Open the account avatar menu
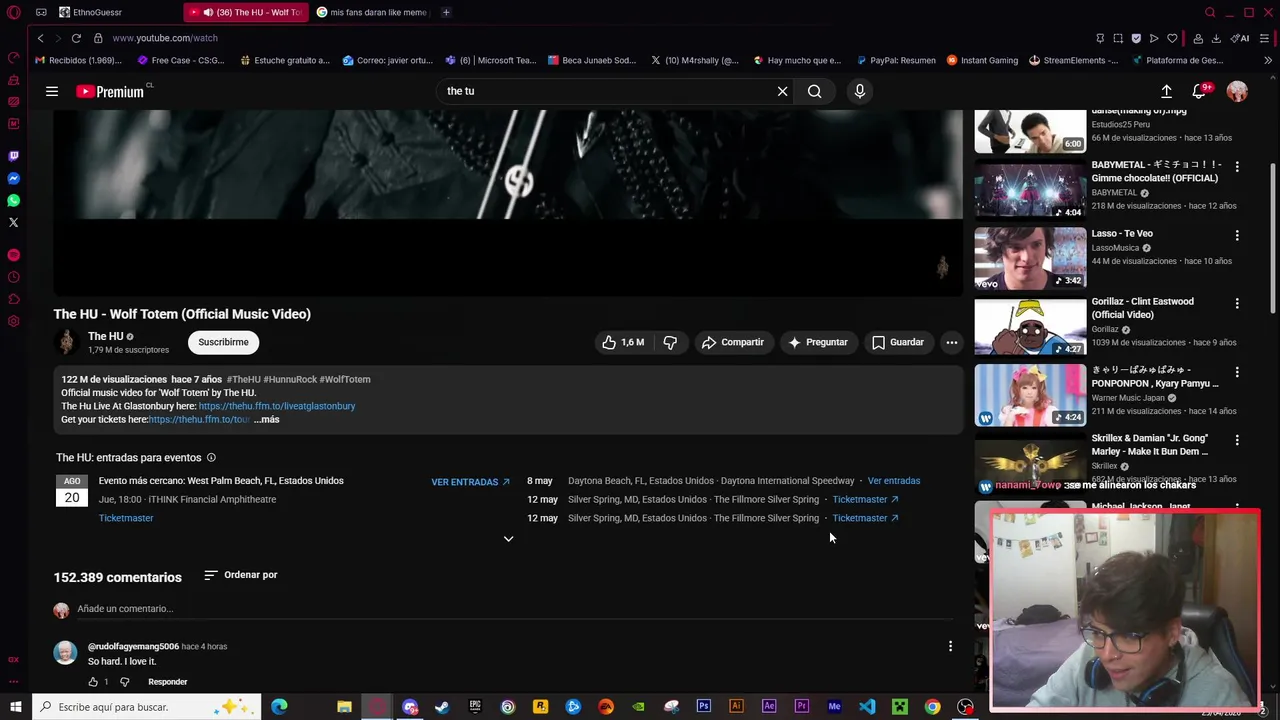1280x720 pixels. click(x=1237, y=91)
